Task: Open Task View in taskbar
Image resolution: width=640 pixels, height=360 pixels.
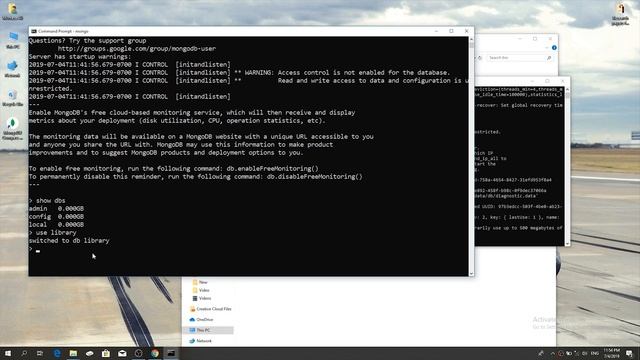Action: [40, 353]
